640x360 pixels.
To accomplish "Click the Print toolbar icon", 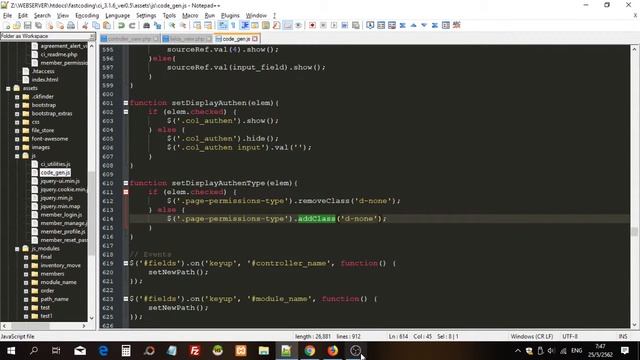I will 71,25.
